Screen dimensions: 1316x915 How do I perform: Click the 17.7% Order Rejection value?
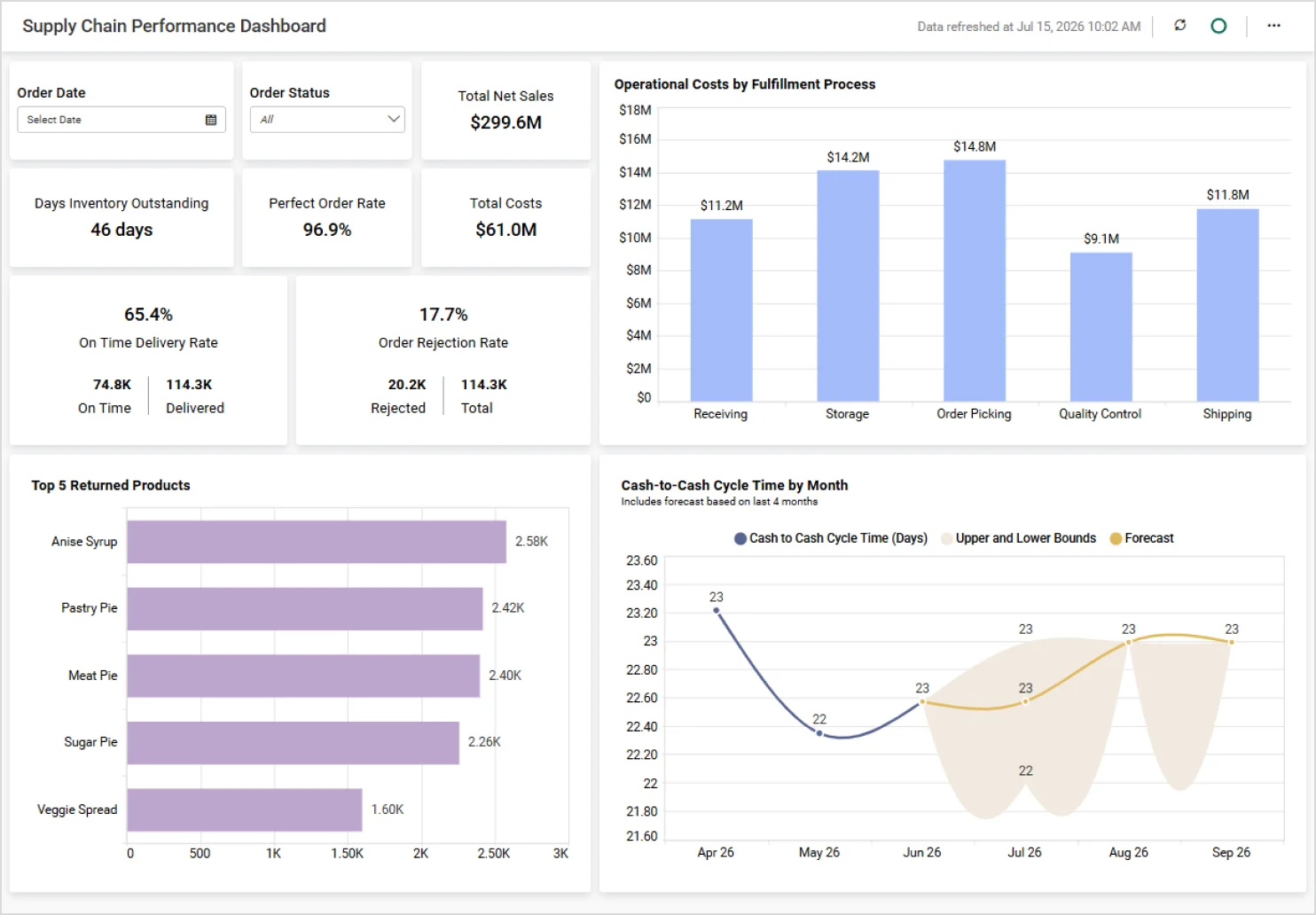[443, 315]
